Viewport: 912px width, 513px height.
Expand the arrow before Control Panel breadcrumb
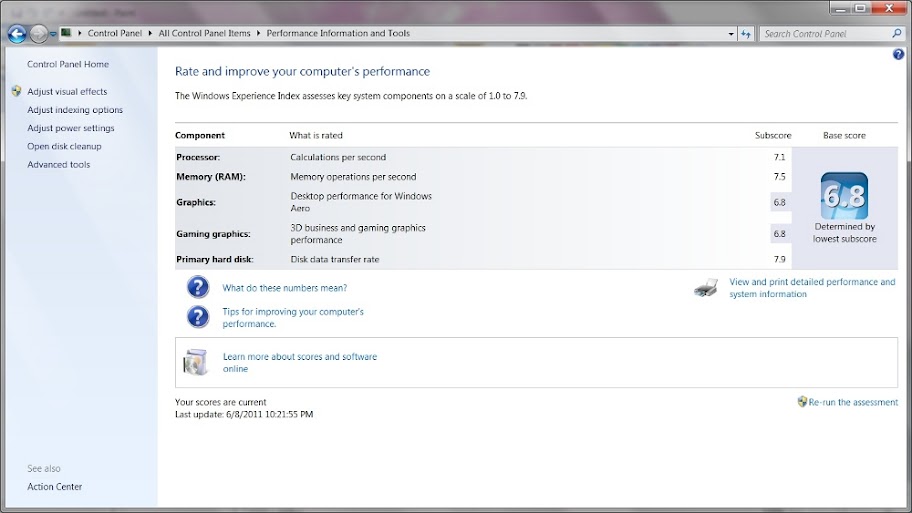click(x=80, y=33)
